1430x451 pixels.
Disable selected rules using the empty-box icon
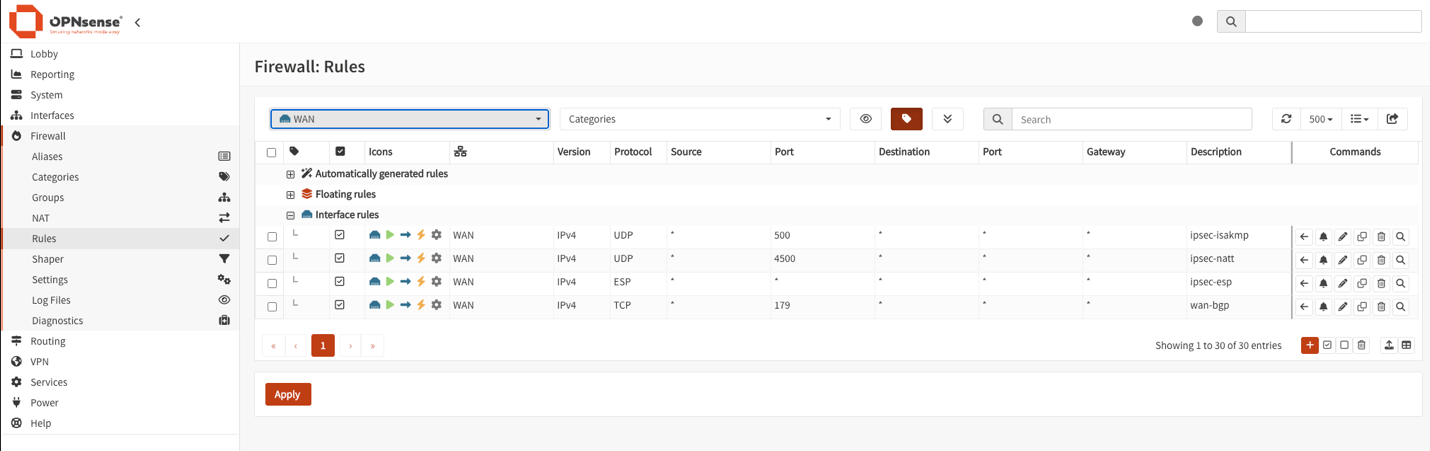point(1344,345)
